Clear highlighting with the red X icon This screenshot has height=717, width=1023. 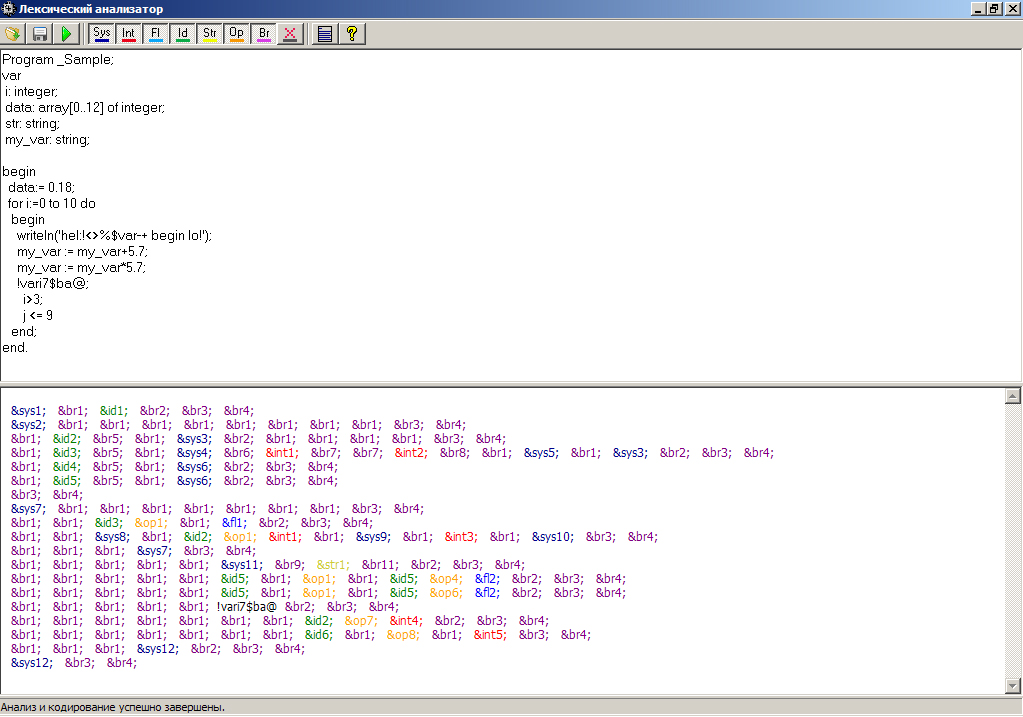click(x=290, y=34)
